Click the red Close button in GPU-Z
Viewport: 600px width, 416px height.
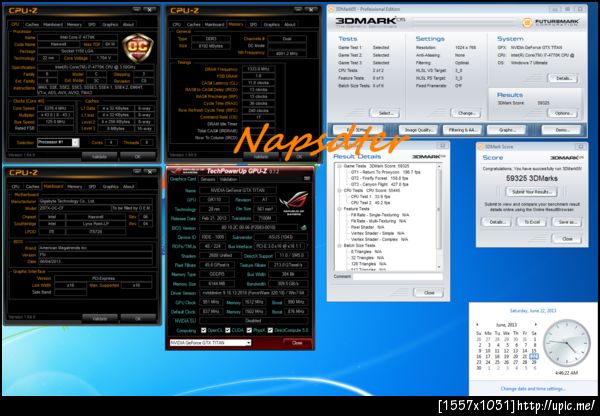[297, 343]
